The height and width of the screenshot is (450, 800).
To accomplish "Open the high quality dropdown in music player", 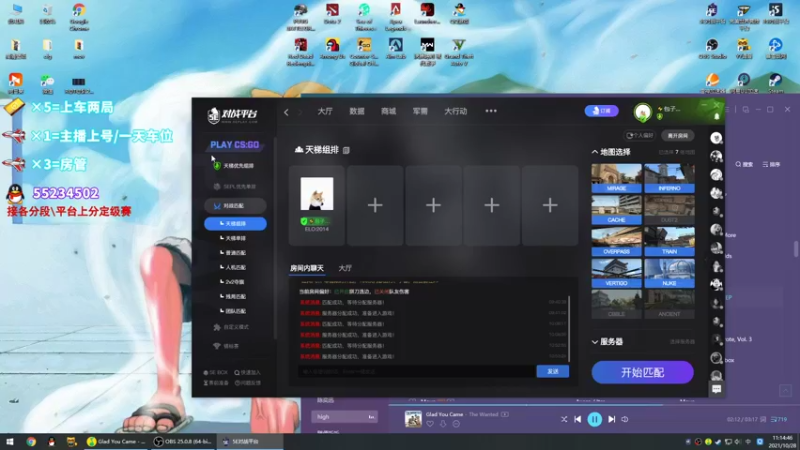I will pos(344,417).
